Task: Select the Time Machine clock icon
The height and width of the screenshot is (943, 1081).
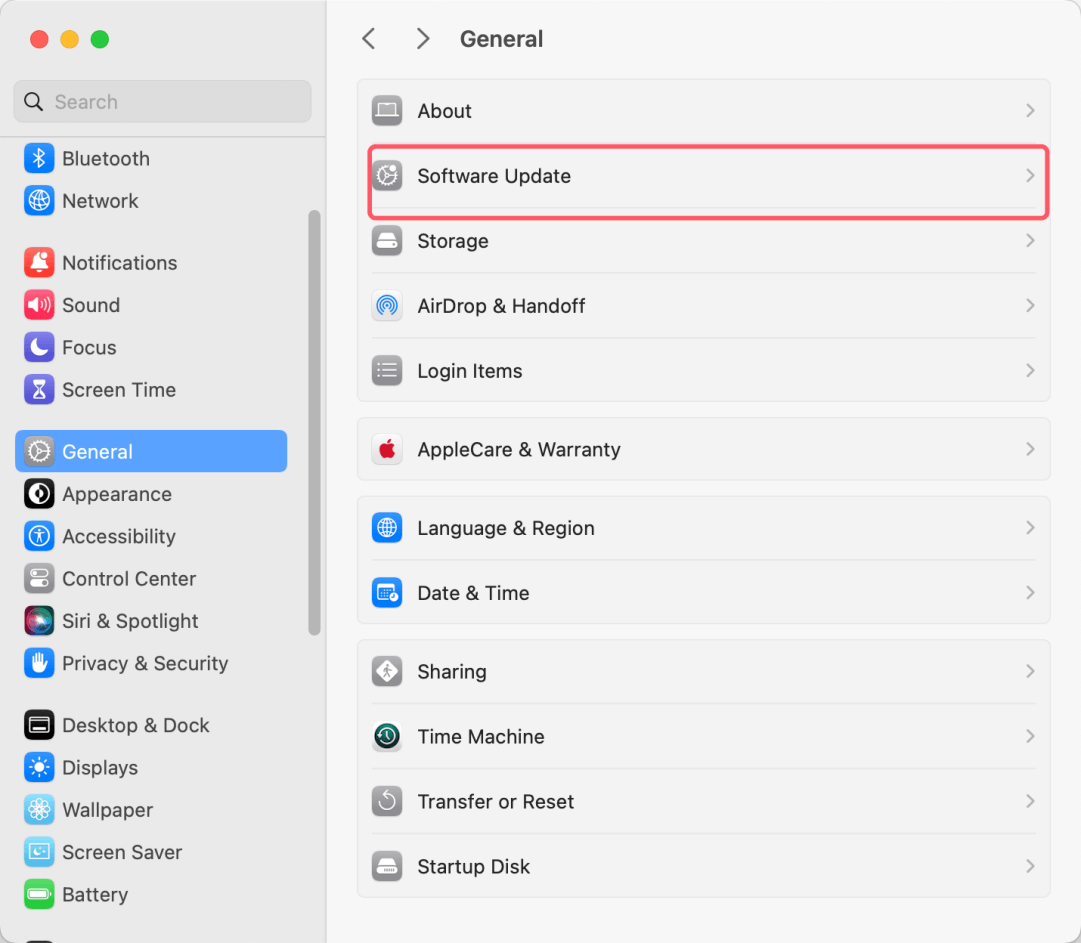Action: coord(387,736)
